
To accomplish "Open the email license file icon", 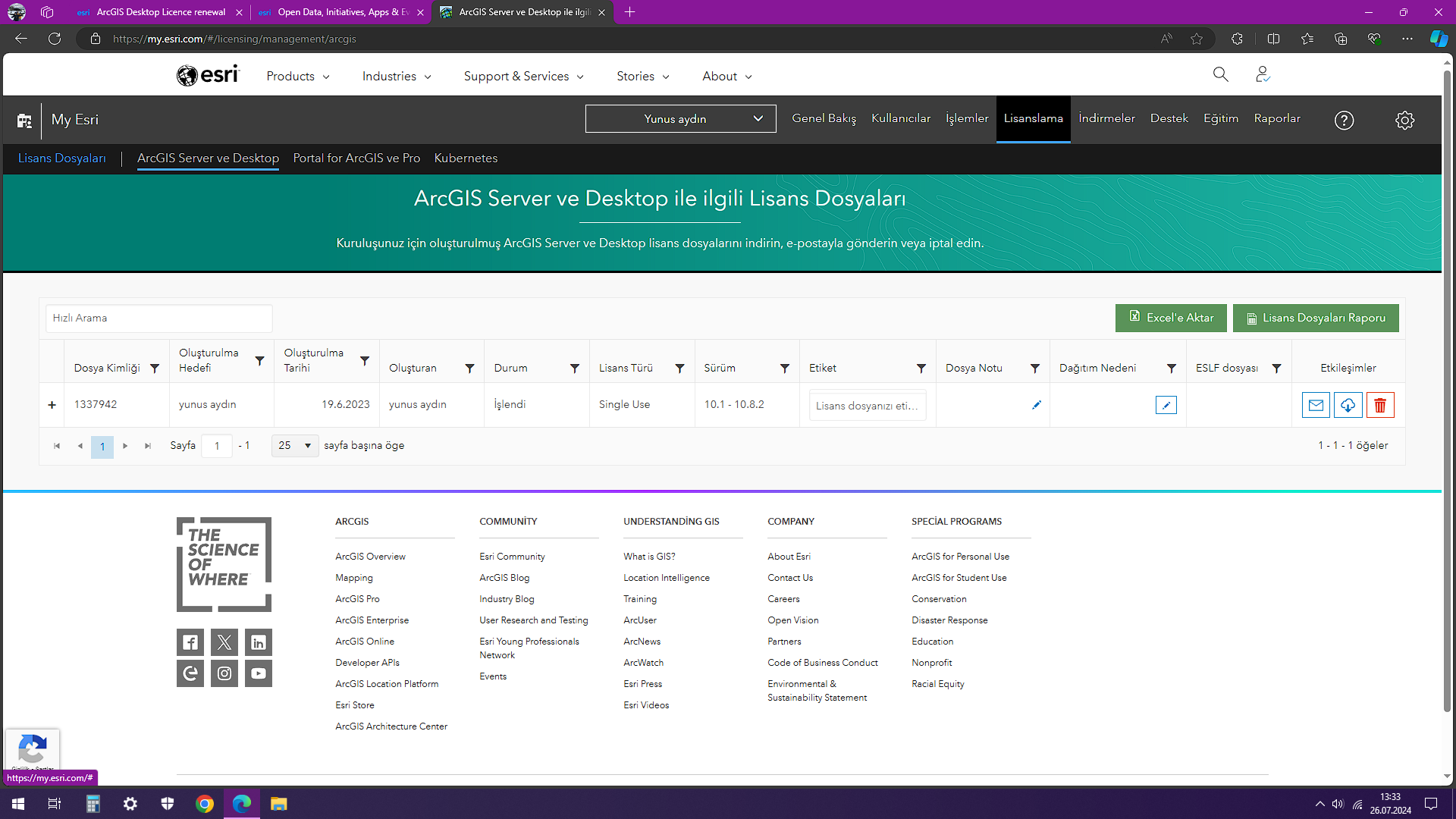I will (x=1316, y=405).
